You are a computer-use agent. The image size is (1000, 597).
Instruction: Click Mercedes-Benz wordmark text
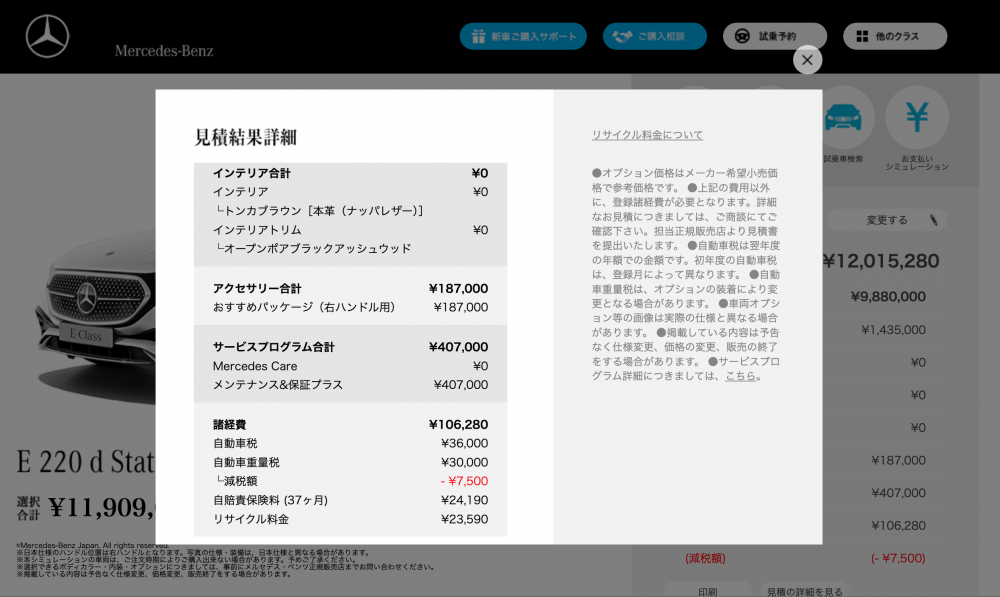pos(164,51)
